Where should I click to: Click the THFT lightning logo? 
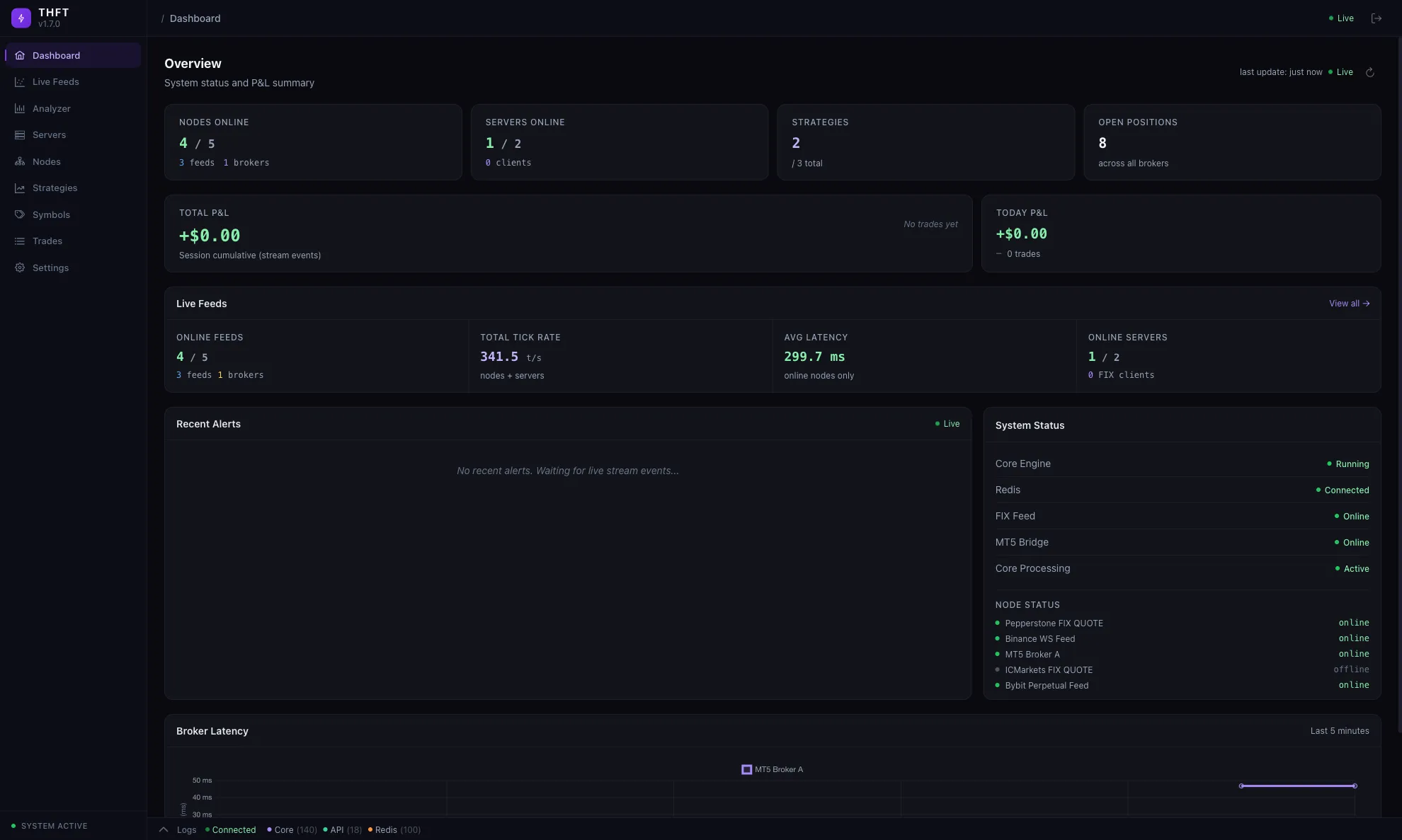coord(21,18)
